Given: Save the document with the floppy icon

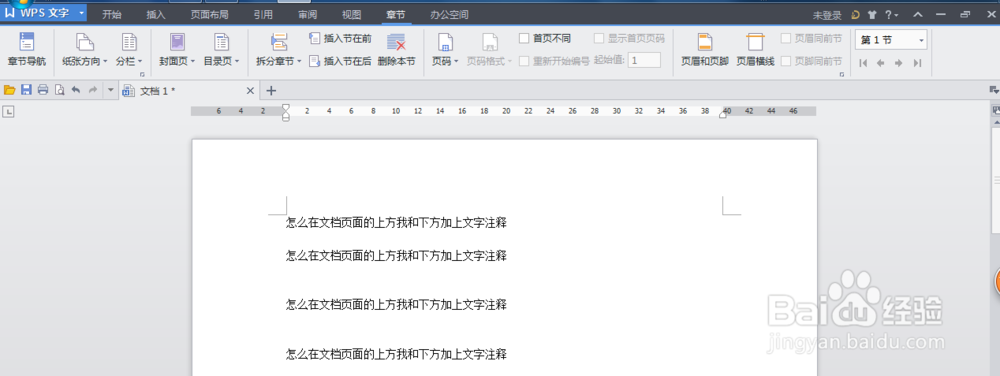Looking at the screenshot, I should pyautogui.click(x=26, y=90).
